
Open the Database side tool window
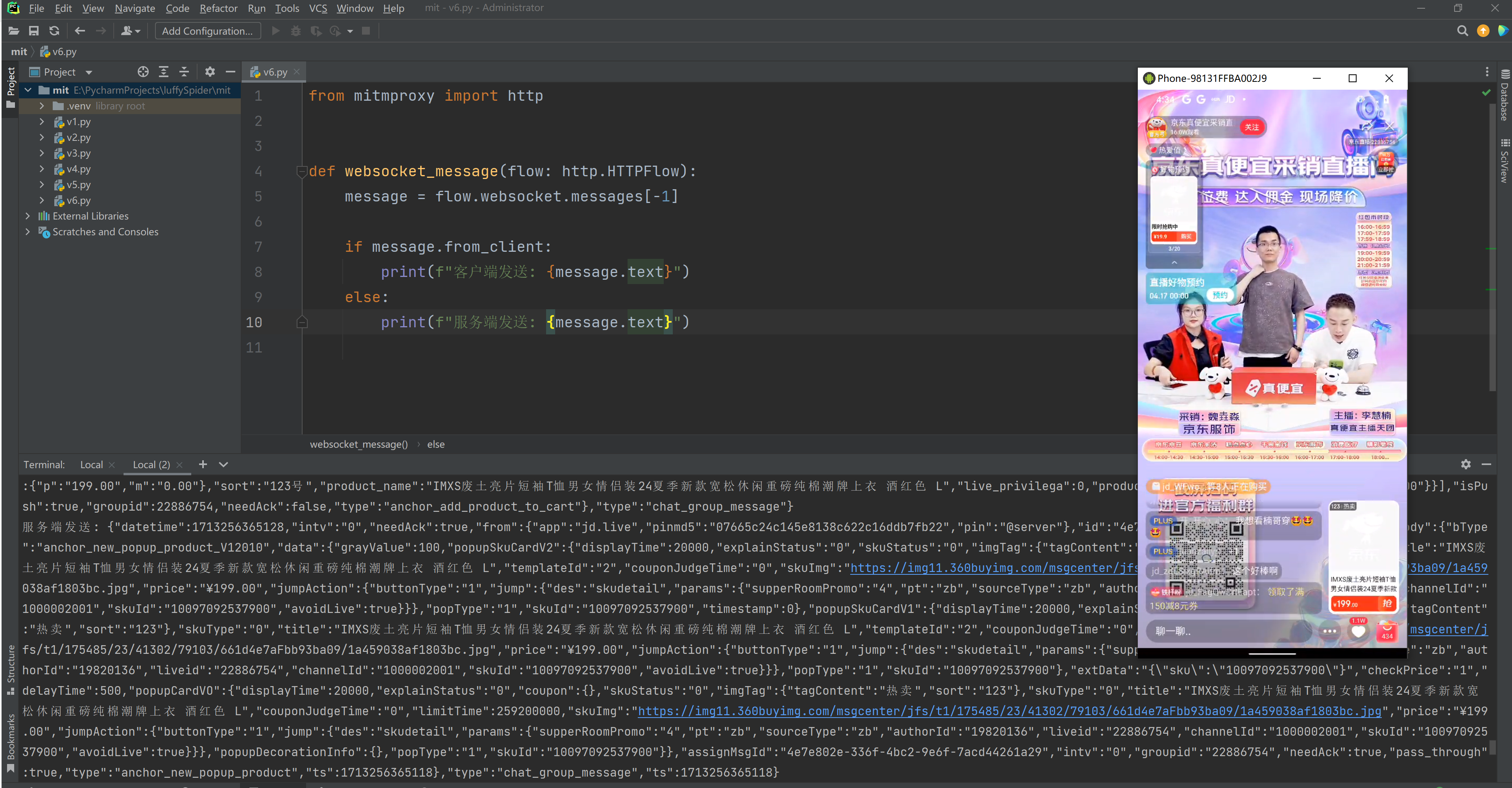[1505, 95]
